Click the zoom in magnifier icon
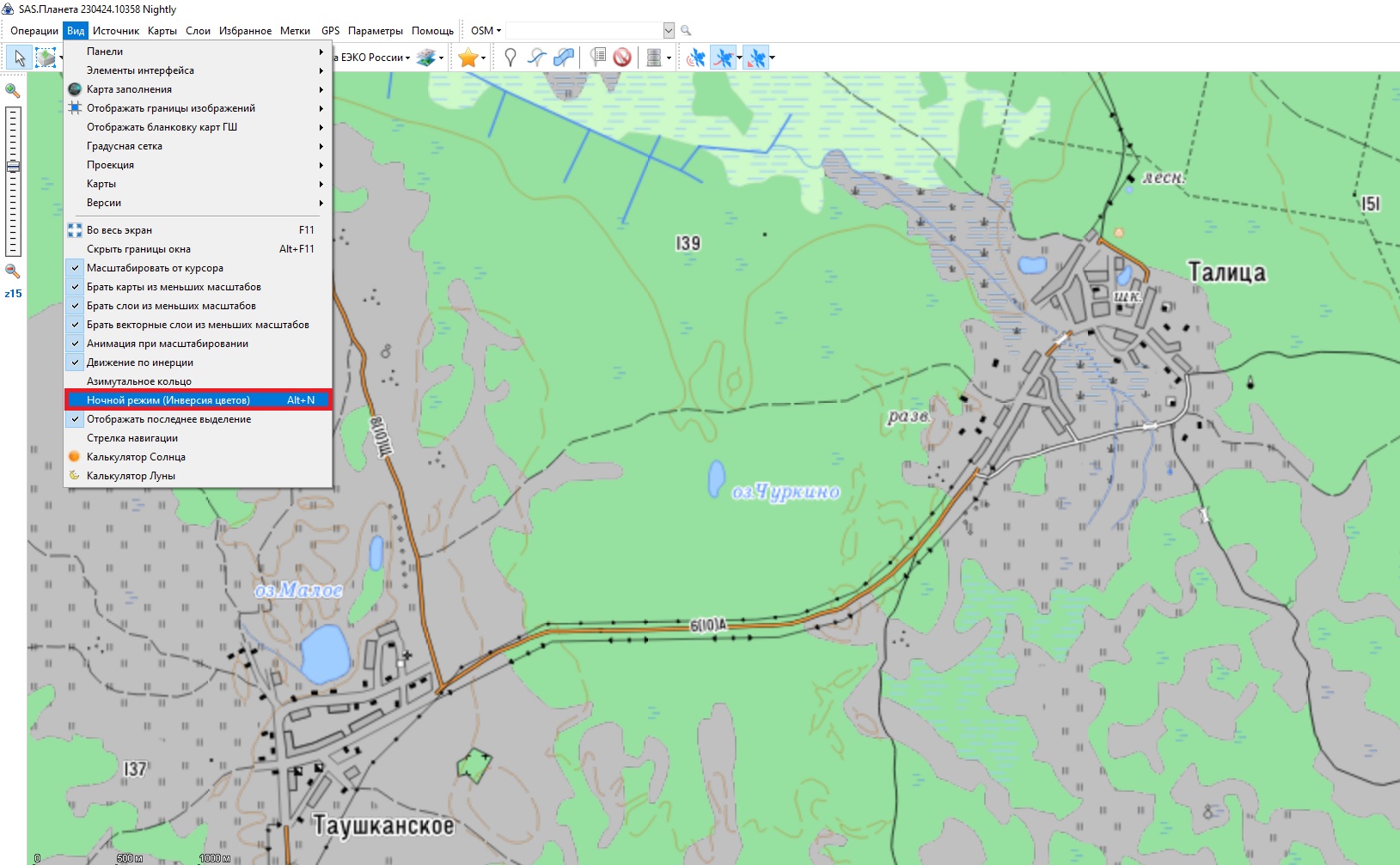Screen dimensions: 1400x865 (x=13, y=90)
